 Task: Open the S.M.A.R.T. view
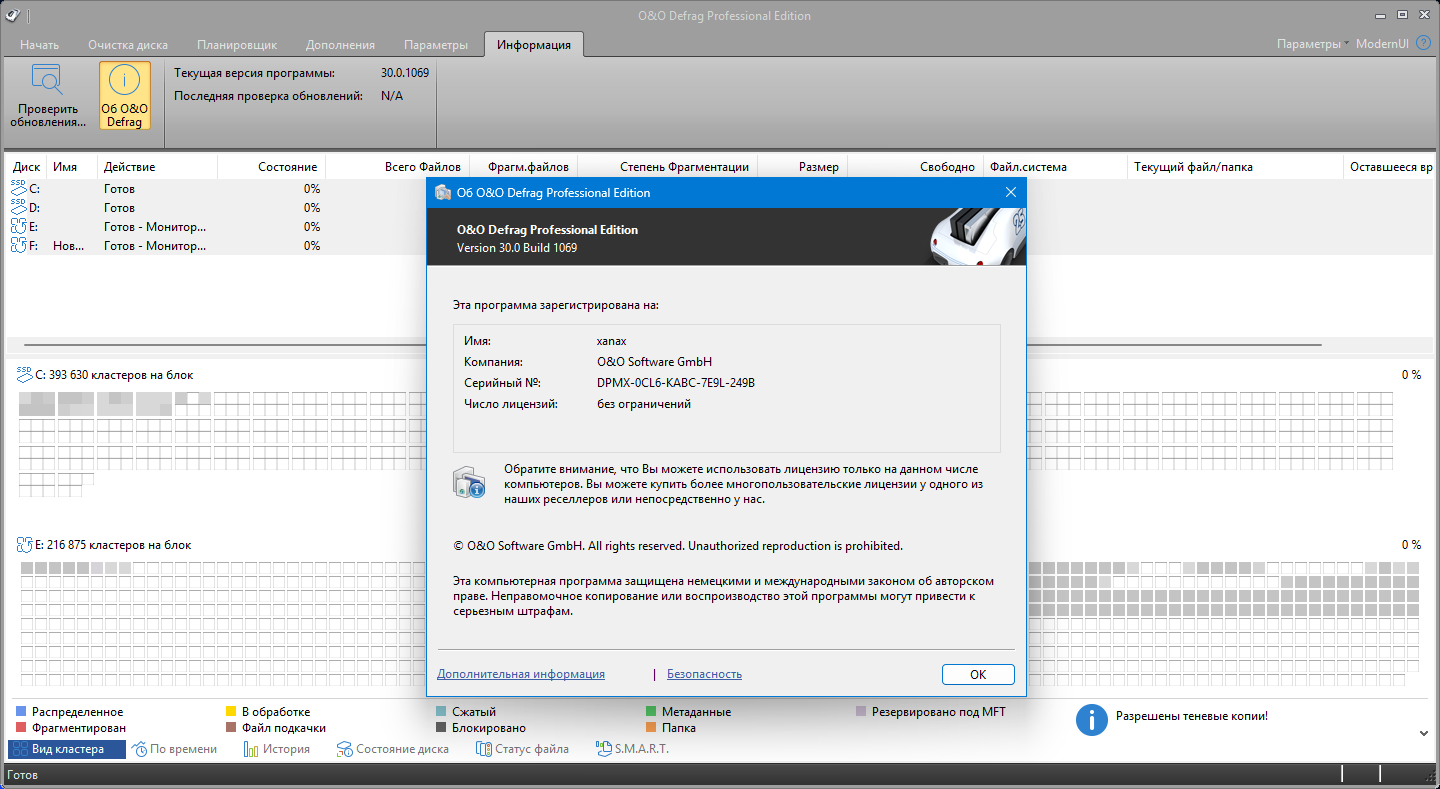(x=632, y=749)
